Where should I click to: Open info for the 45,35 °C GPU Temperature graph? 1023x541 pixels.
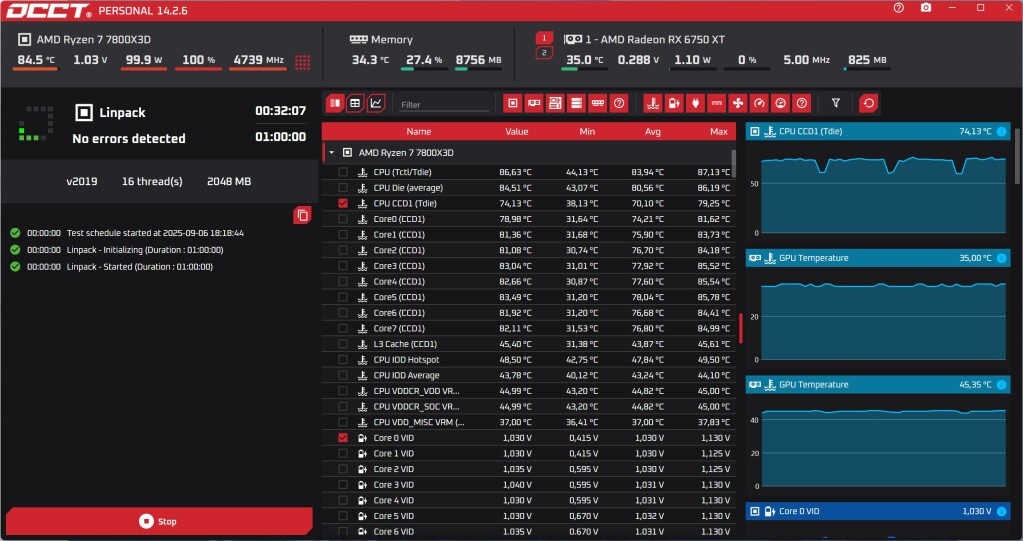[1001, 384]
